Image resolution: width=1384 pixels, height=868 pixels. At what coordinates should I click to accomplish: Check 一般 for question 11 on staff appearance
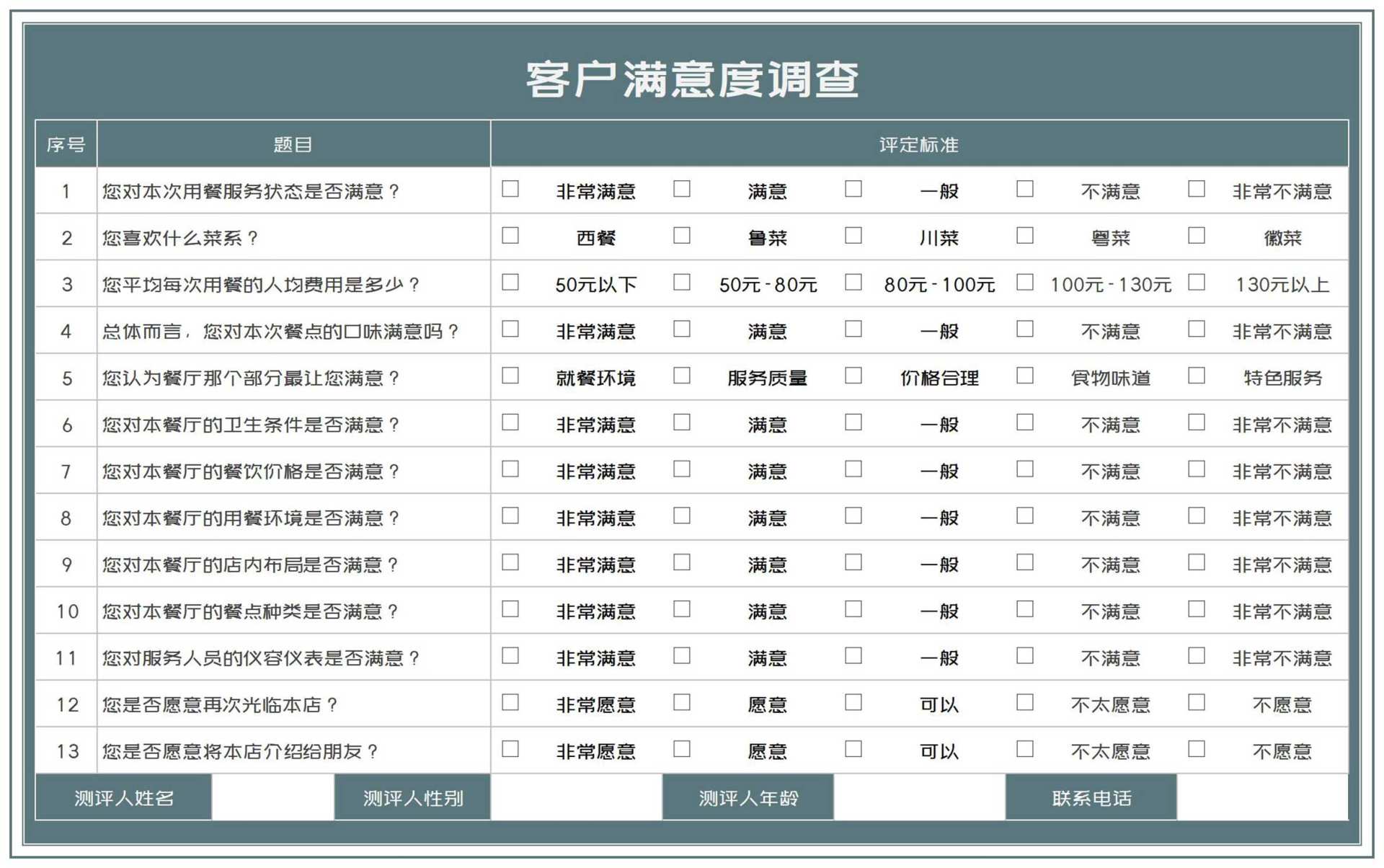pyautogui.click(x=853, y=656)
